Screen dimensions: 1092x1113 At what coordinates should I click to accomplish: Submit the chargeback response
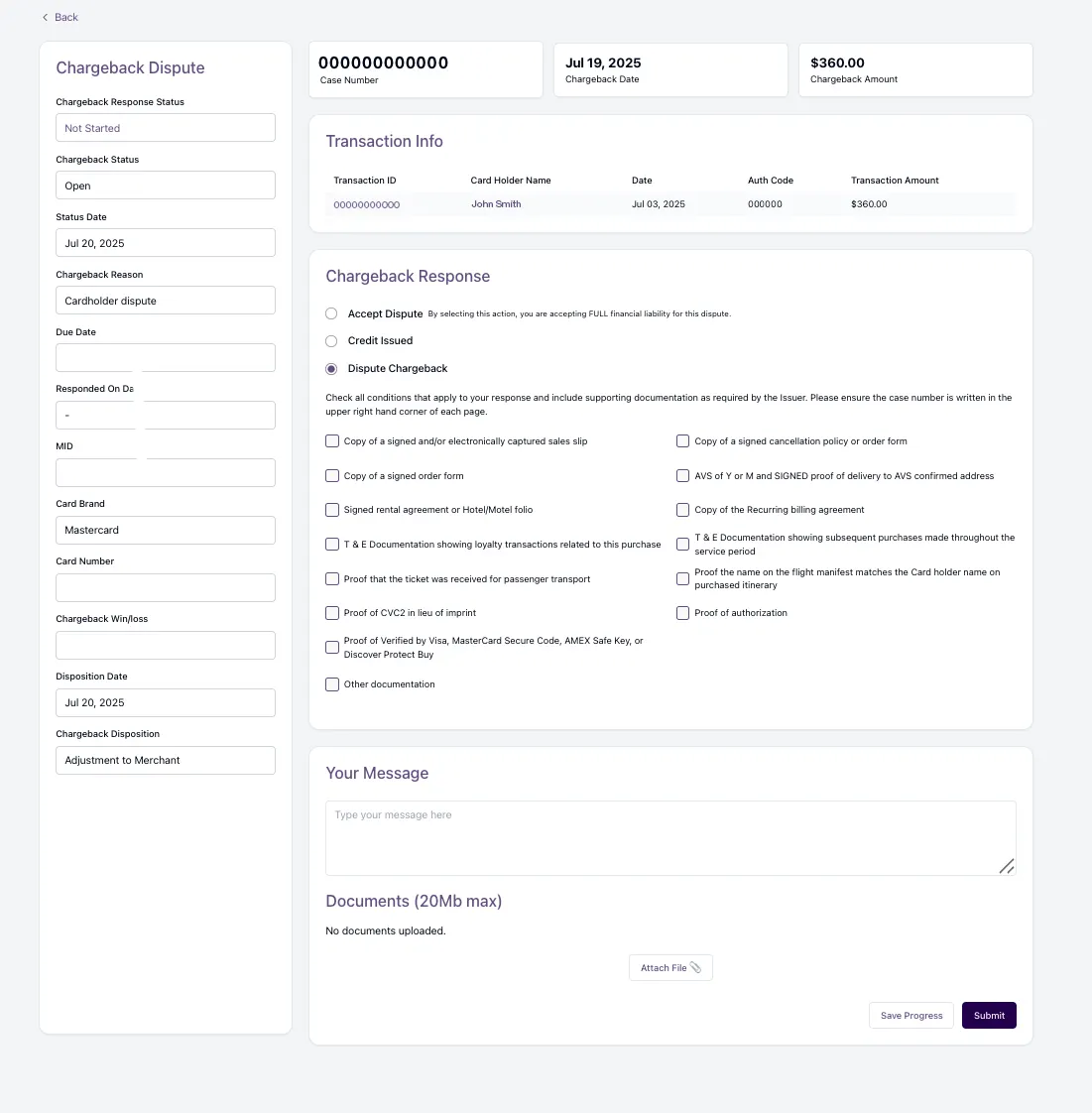pos(989,1016)
